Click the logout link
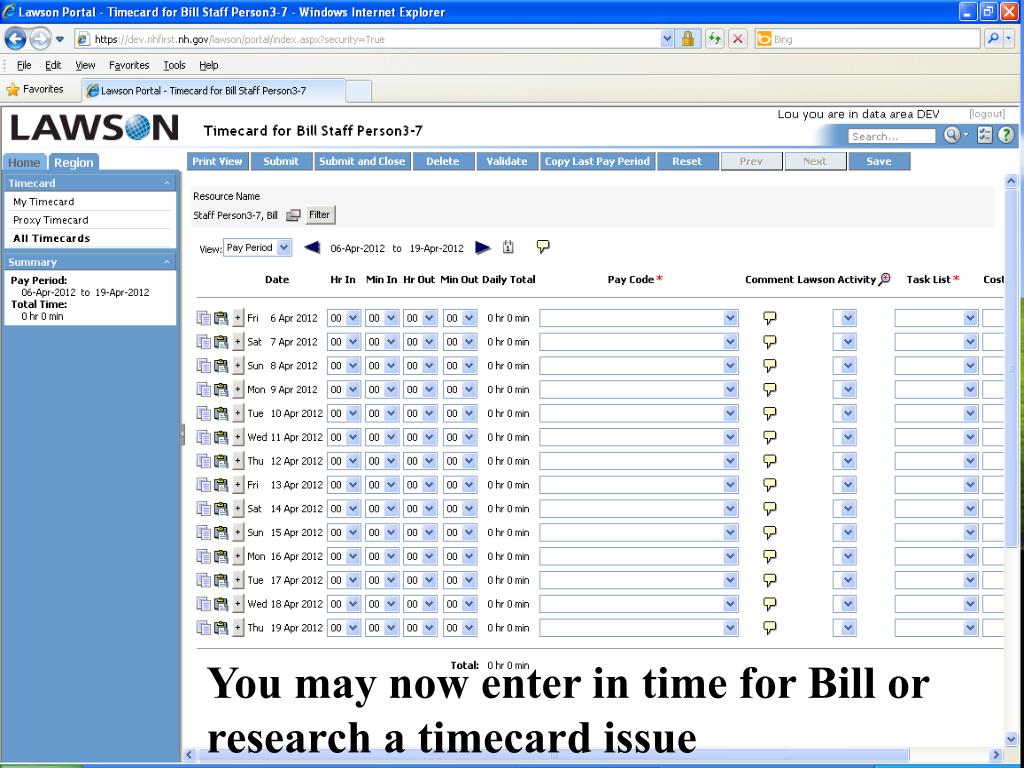Screen dimensions: 1024x768 987,114
